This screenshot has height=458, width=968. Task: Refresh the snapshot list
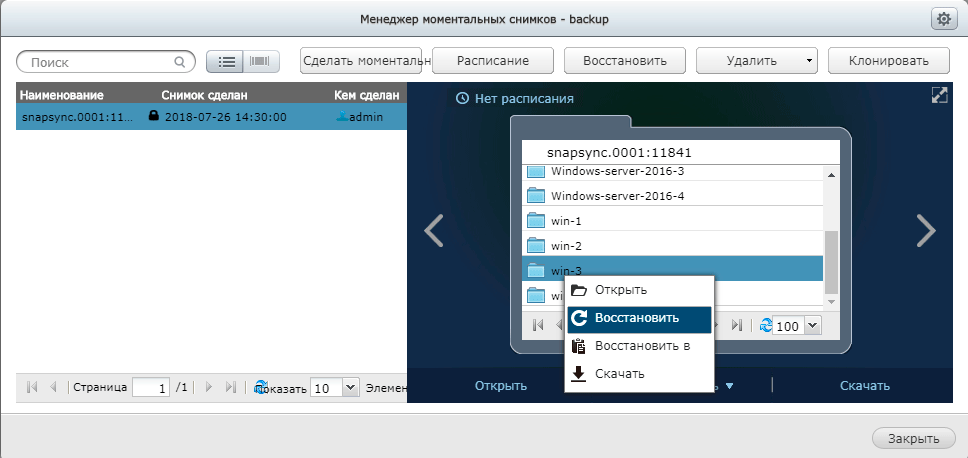[x=260, y=387]
